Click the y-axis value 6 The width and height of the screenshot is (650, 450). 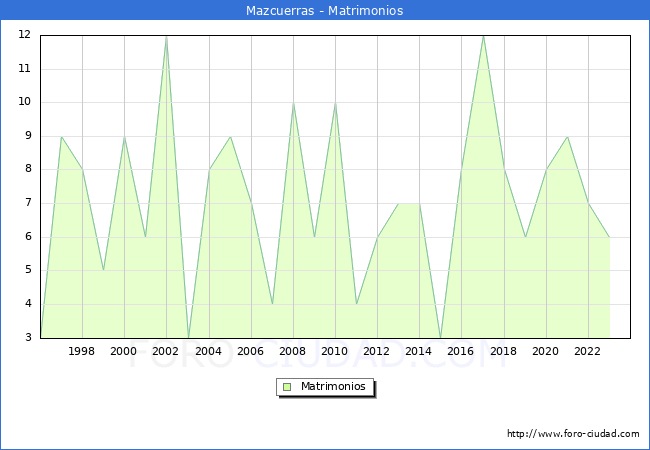point(28,237)
